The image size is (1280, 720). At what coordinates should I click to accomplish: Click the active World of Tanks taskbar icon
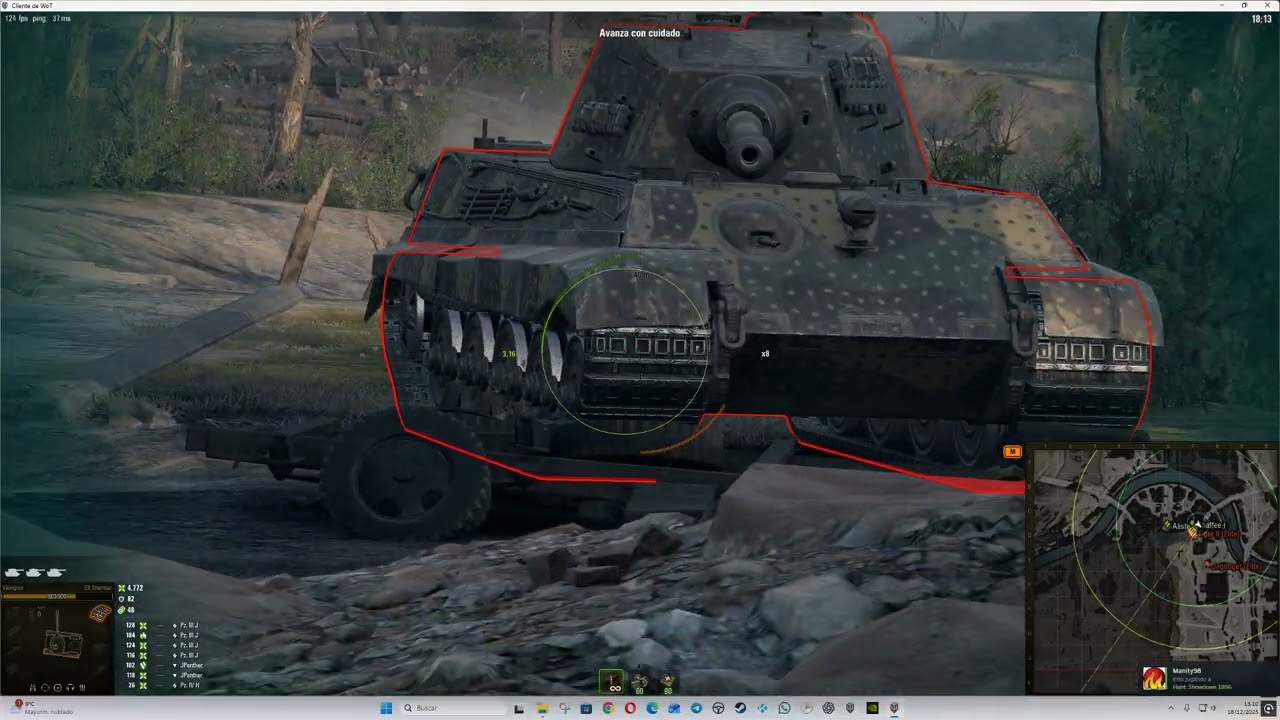[895, 708]
